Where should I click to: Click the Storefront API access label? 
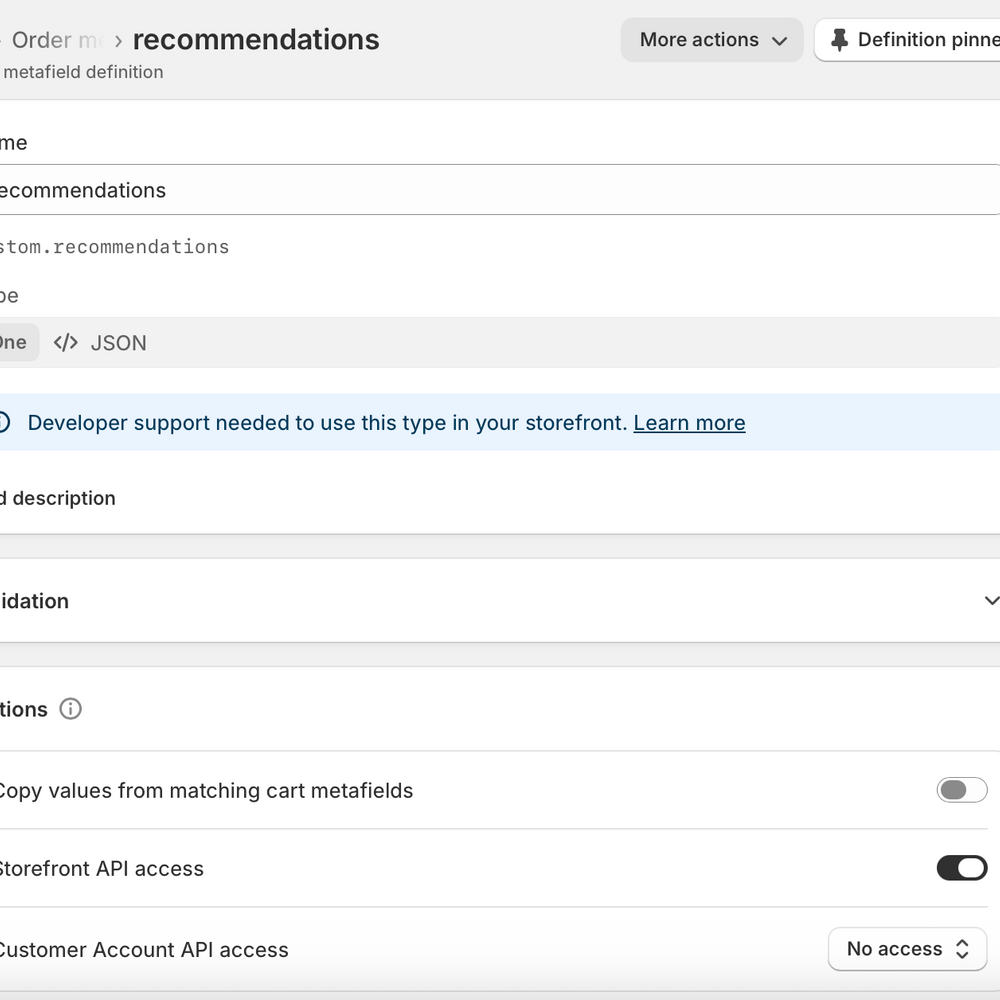101,869
